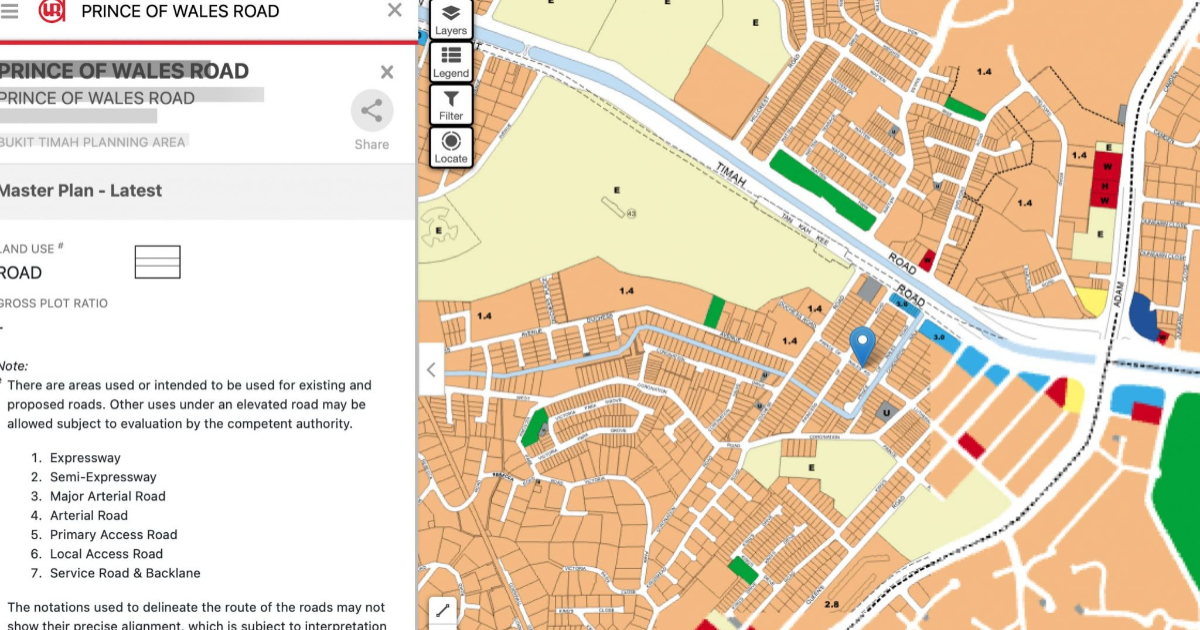The width and height of the screenshot is (1200, 630).
Task: Show the map Legend
Action: (451, 62)
